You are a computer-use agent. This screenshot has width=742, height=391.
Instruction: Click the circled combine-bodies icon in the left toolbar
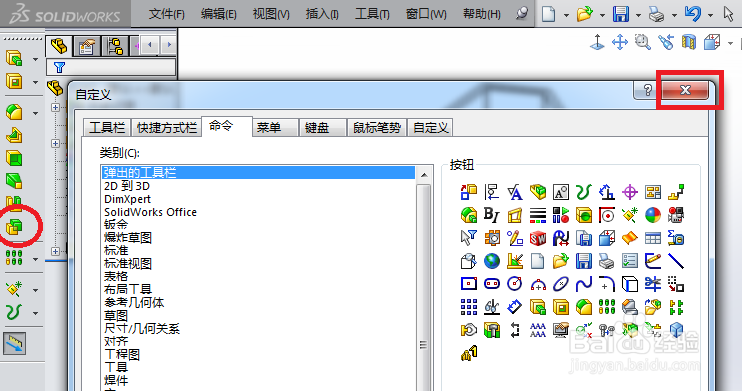coord(14,227)
